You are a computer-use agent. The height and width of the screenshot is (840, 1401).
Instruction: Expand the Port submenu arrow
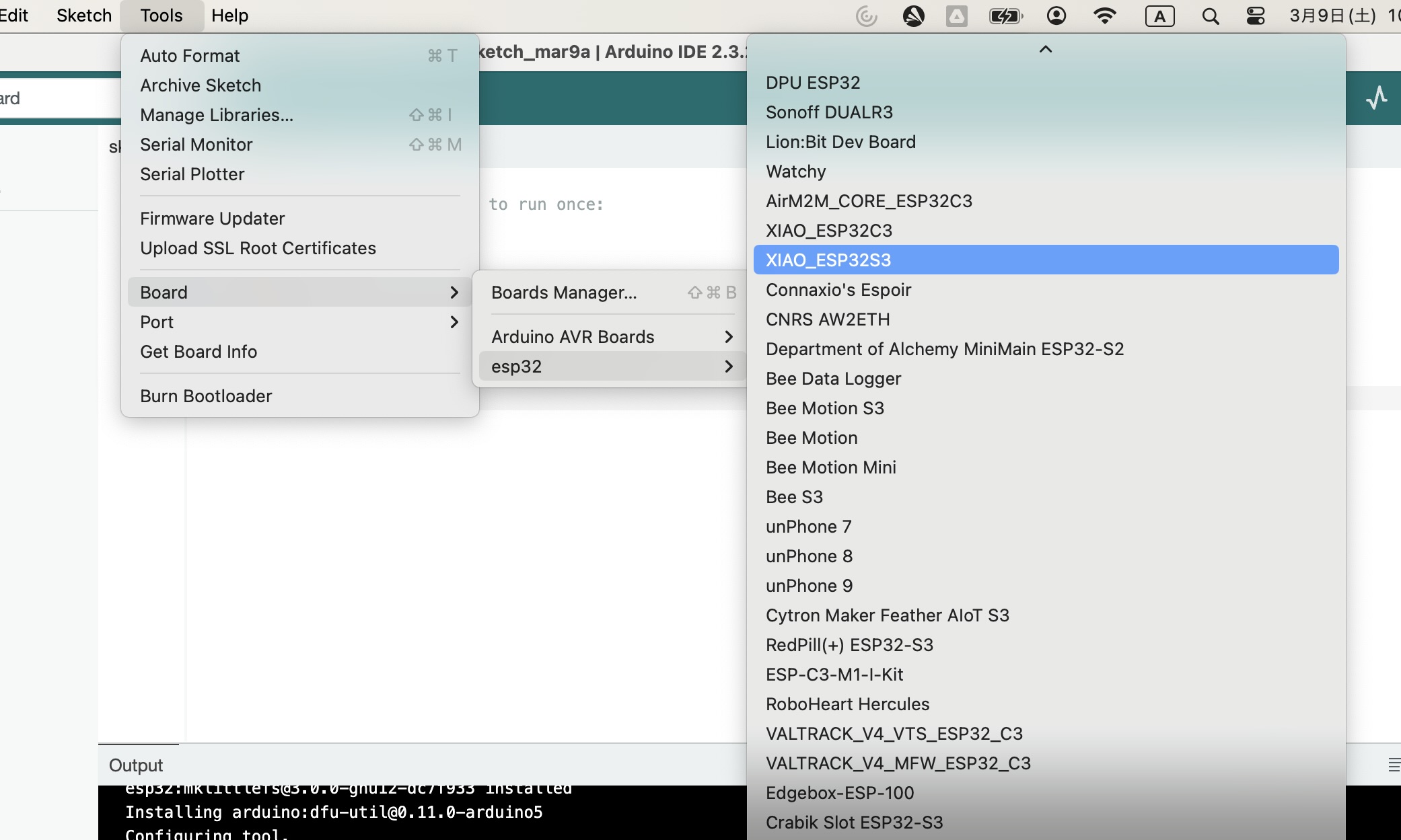pos(454,321)
